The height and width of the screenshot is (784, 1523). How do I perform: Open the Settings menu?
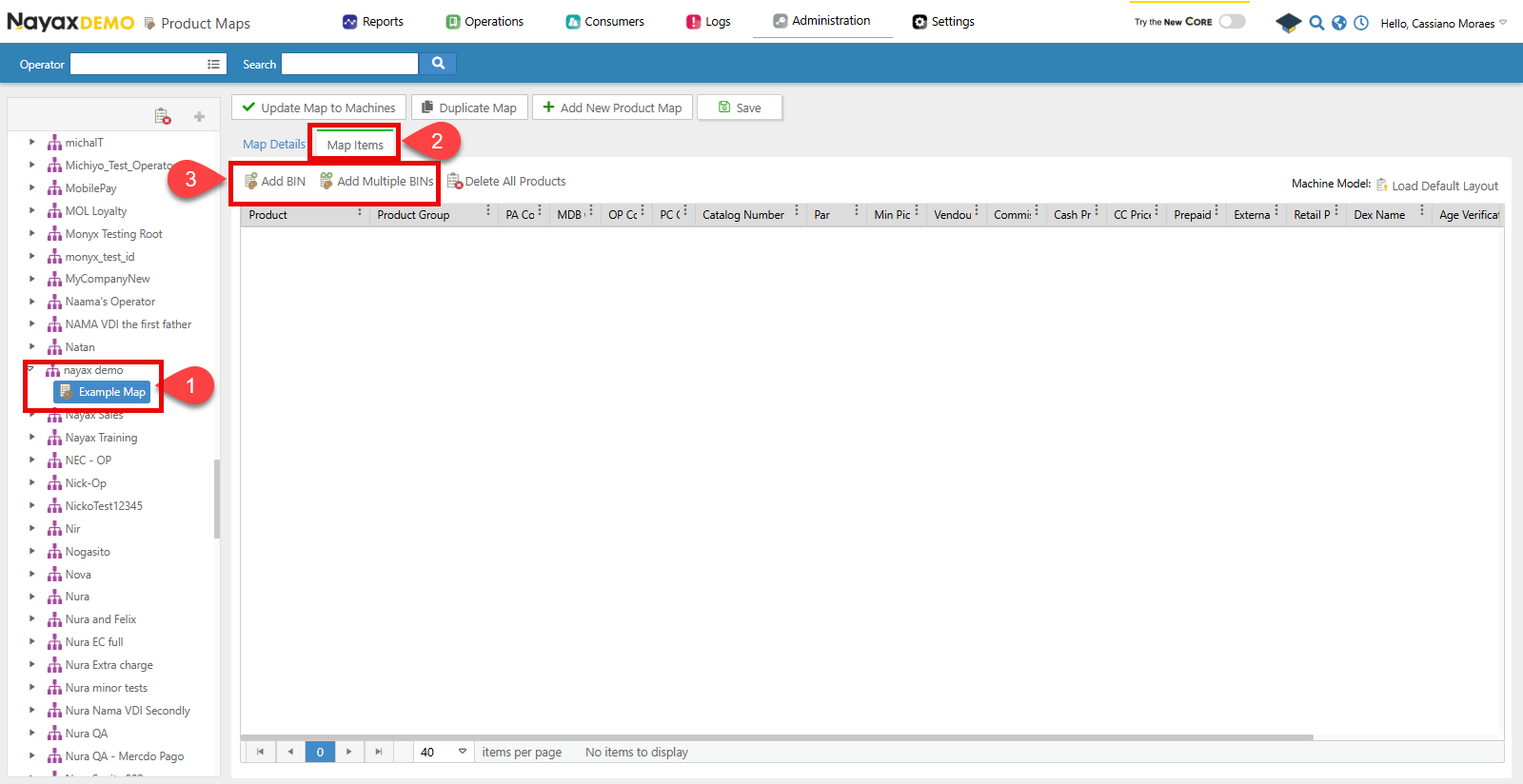(x=943, y=21)
